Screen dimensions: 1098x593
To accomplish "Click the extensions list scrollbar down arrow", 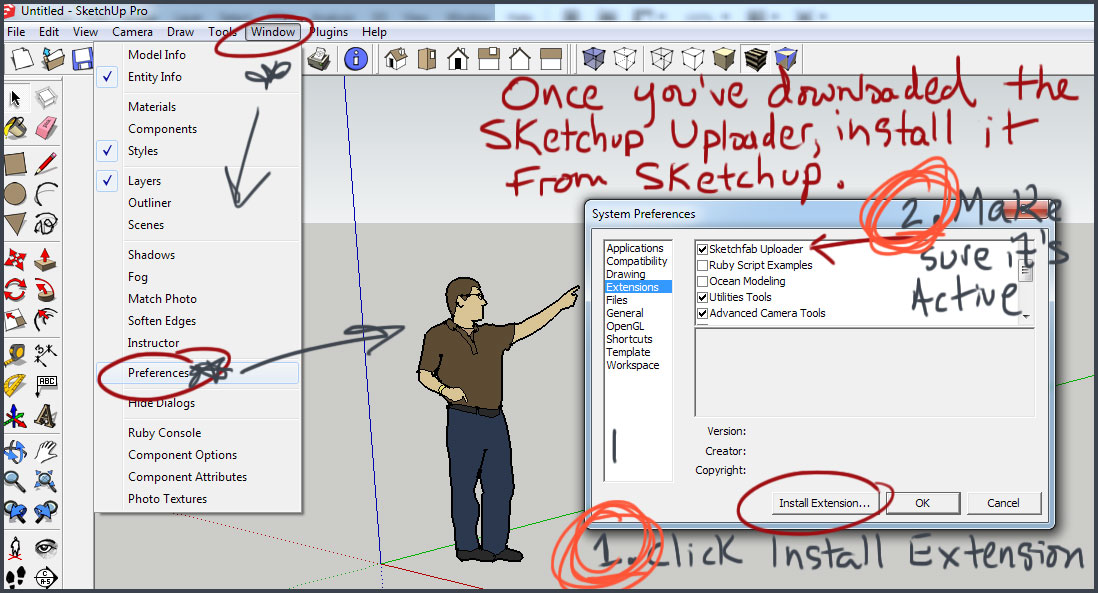I will pos(1025,316).
